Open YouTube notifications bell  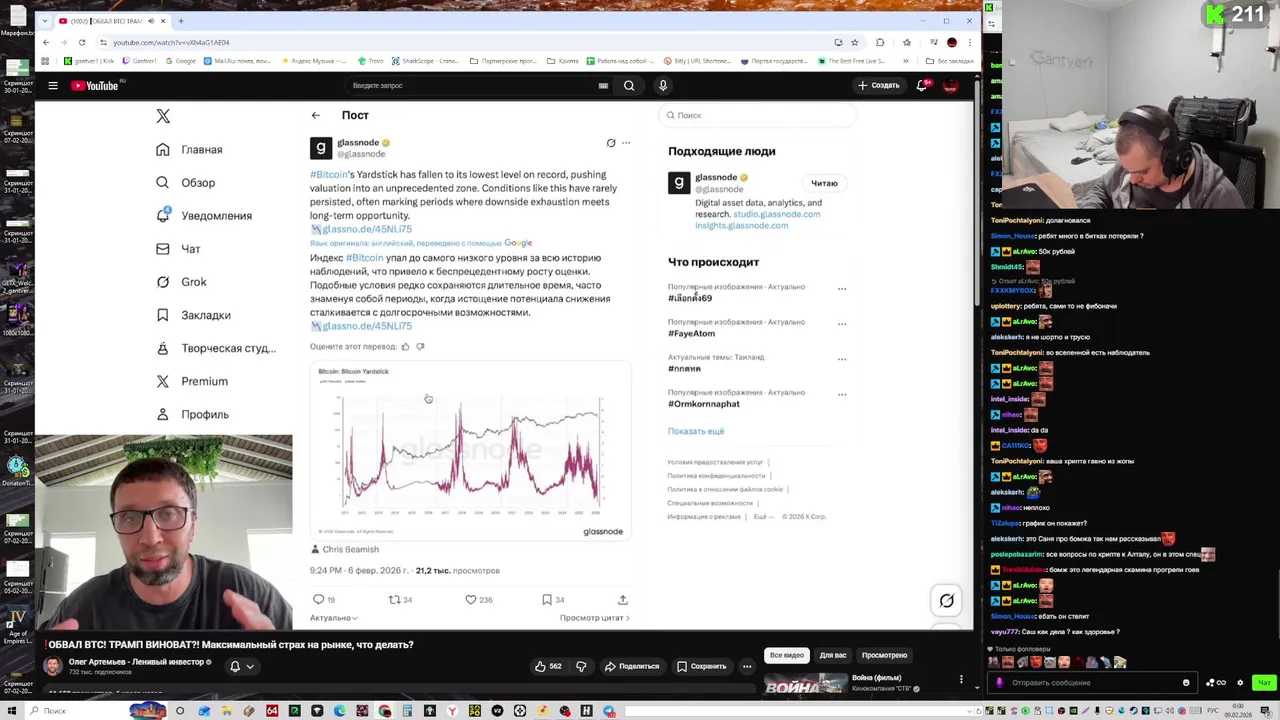(x=922, y=86)
